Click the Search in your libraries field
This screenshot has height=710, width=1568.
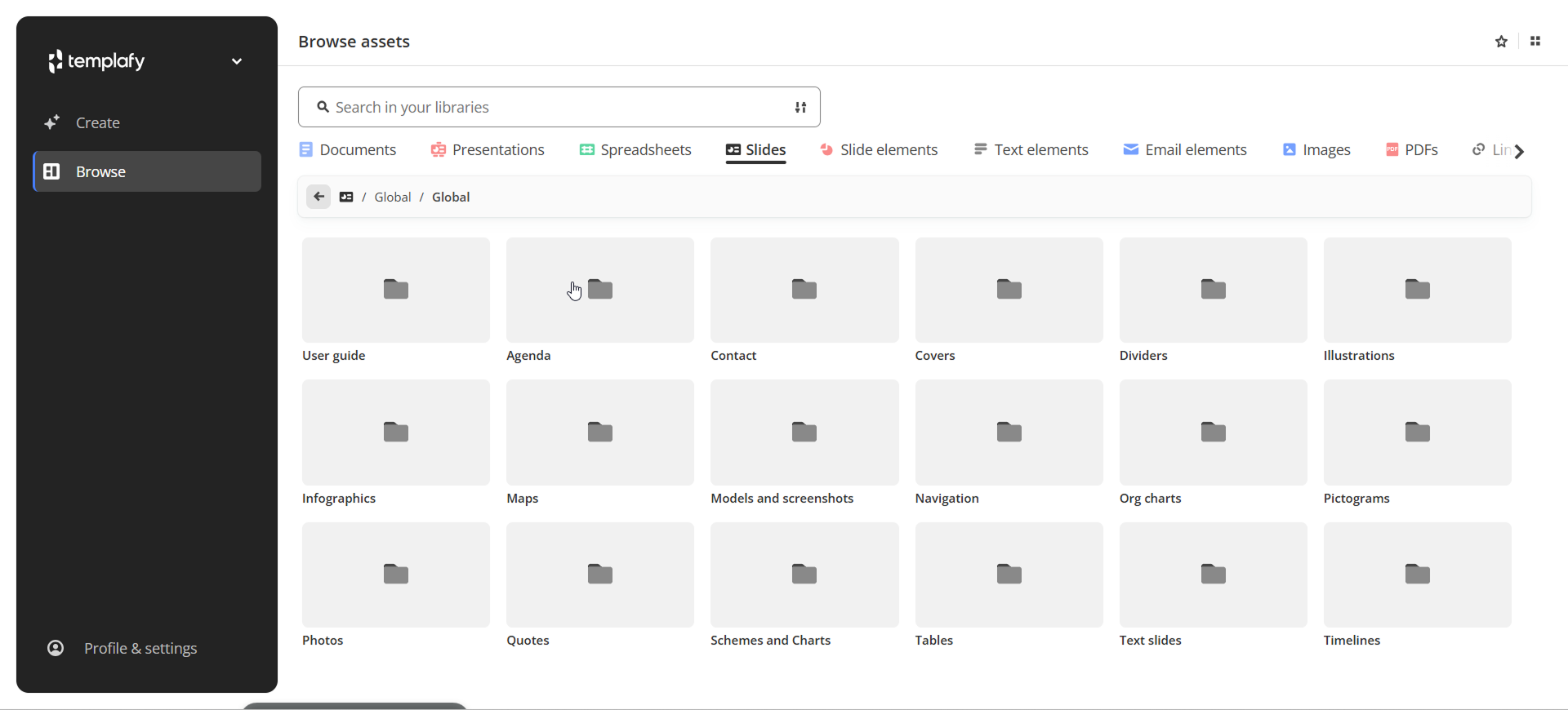click(559, 107)
